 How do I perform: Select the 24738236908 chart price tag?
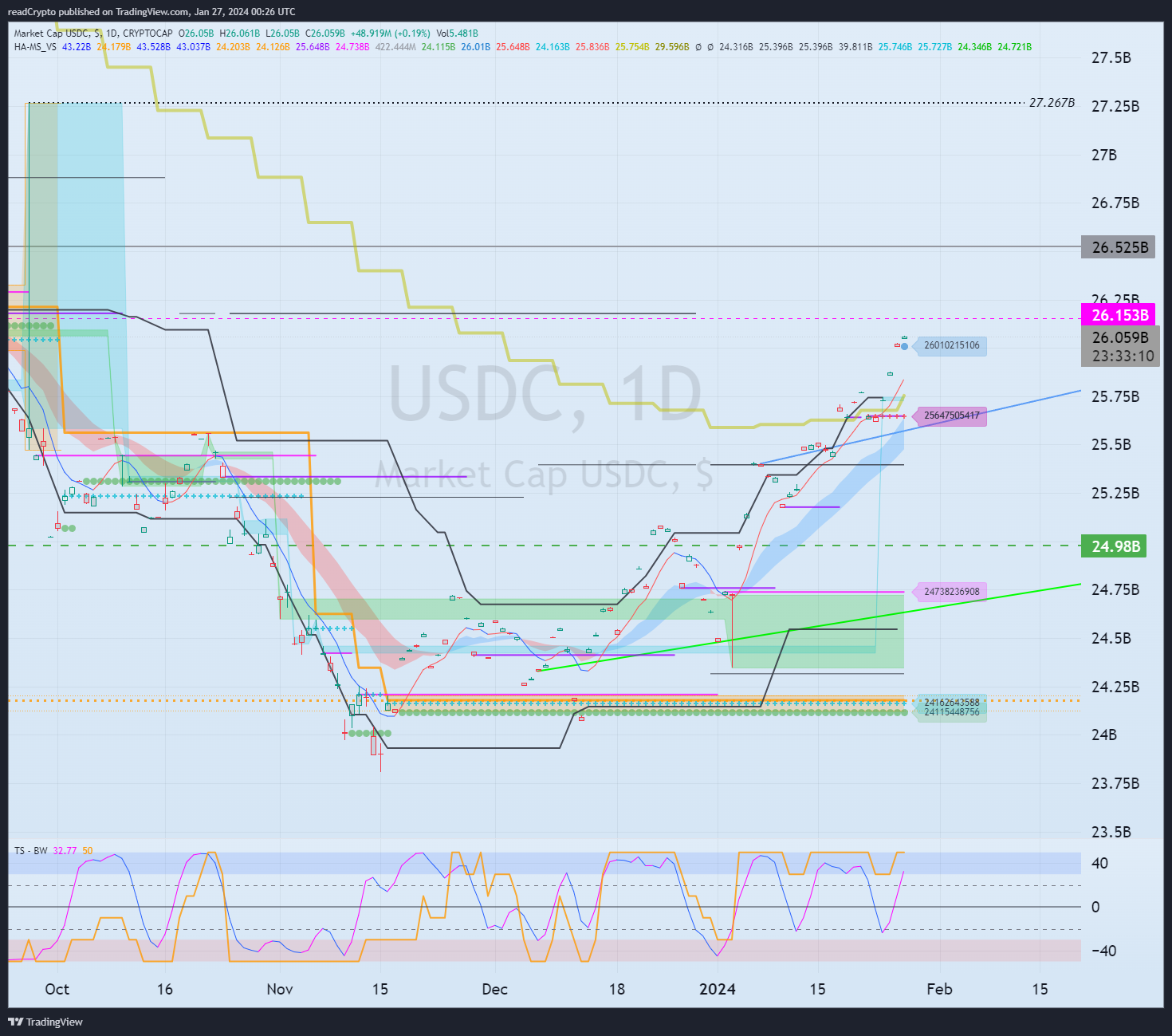951,592
